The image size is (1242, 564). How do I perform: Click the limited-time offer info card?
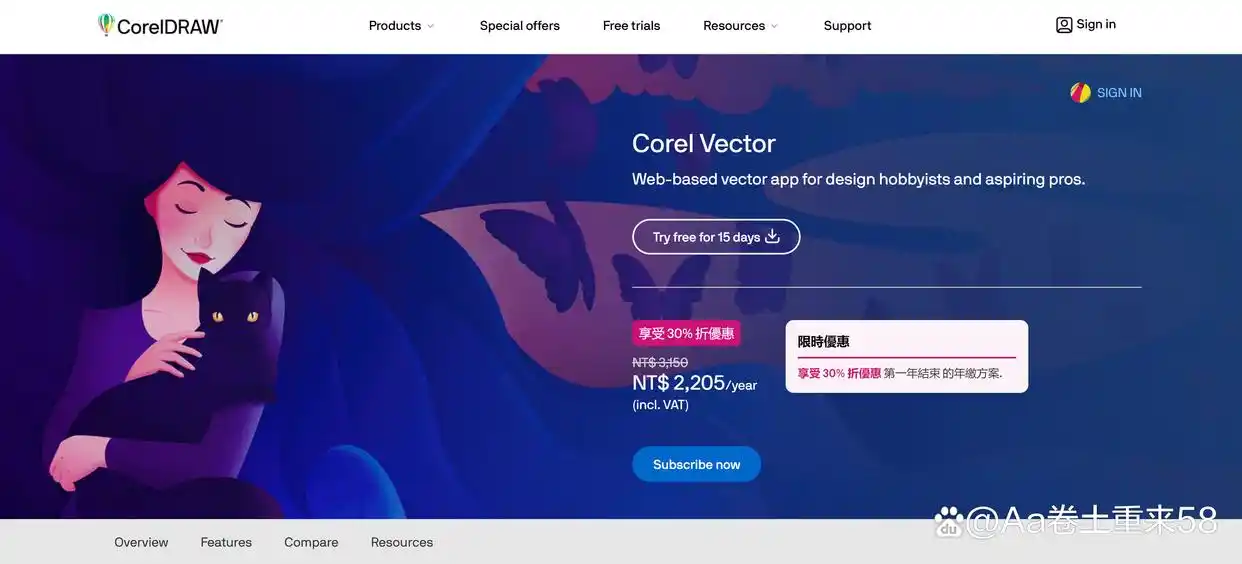coord(906,356)
